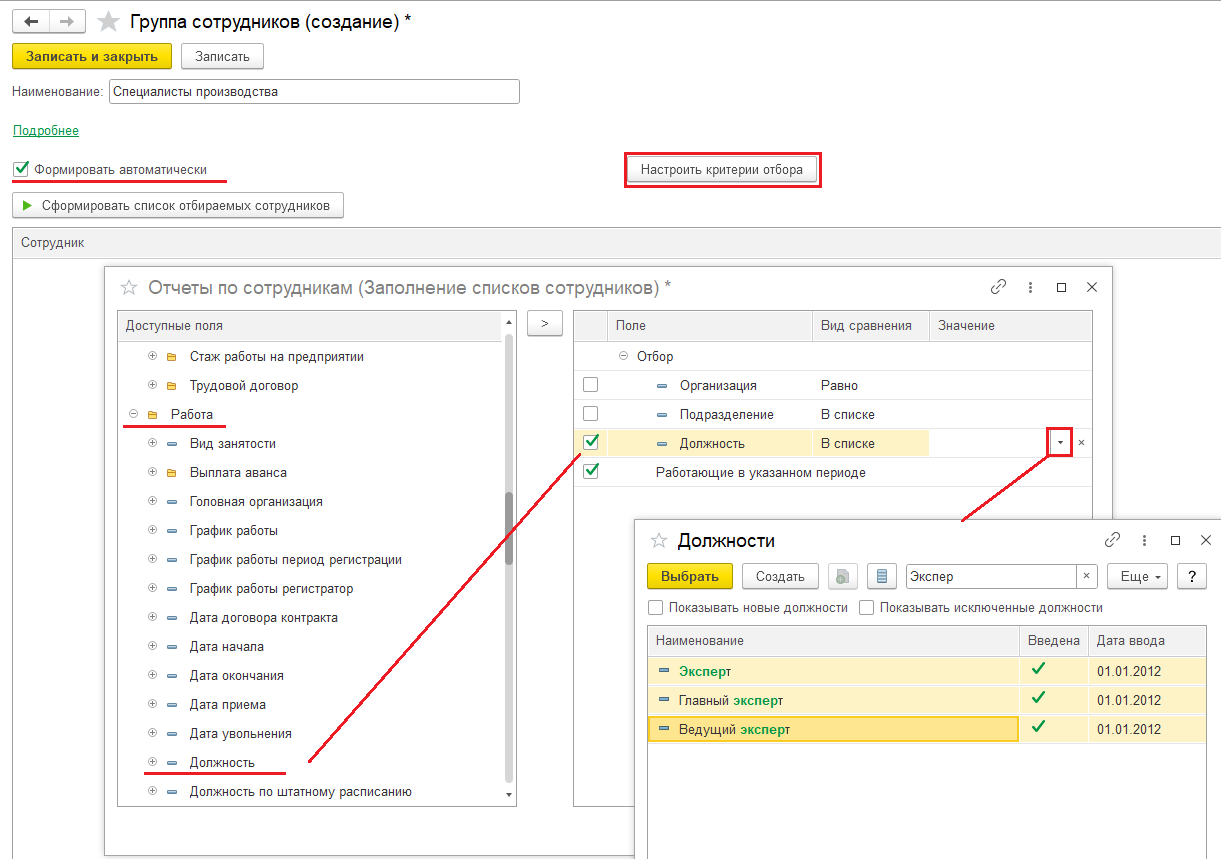Screen dimensions: 1221x859
Task: Clear the Экспер search field
Action: tap(1087, 577)
